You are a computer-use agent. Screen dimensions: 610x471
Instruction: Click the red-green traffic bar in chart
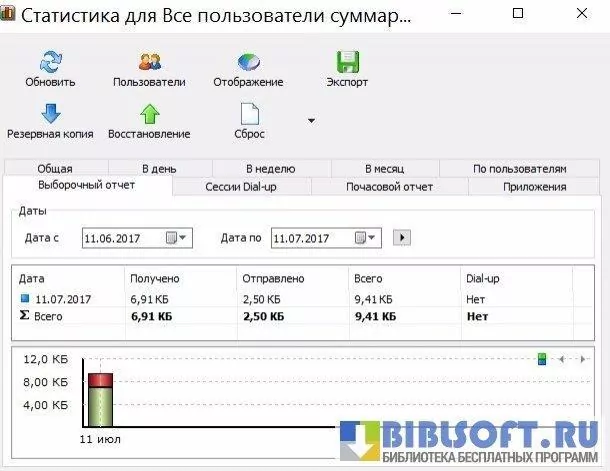(100, 400)
